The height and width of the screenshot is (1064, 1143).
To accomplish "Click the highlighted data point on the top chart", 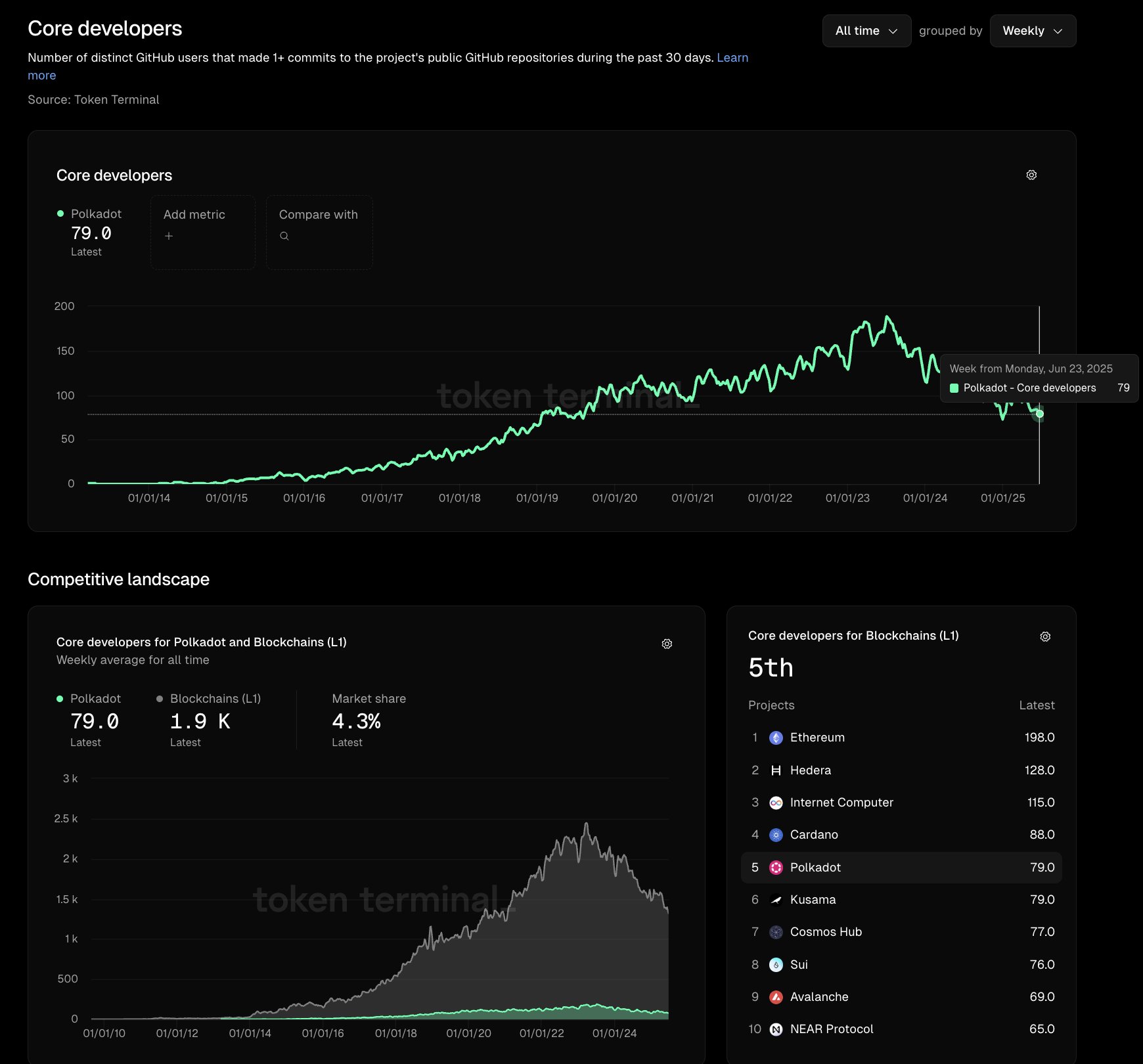I will click(x=1039, y=414).
